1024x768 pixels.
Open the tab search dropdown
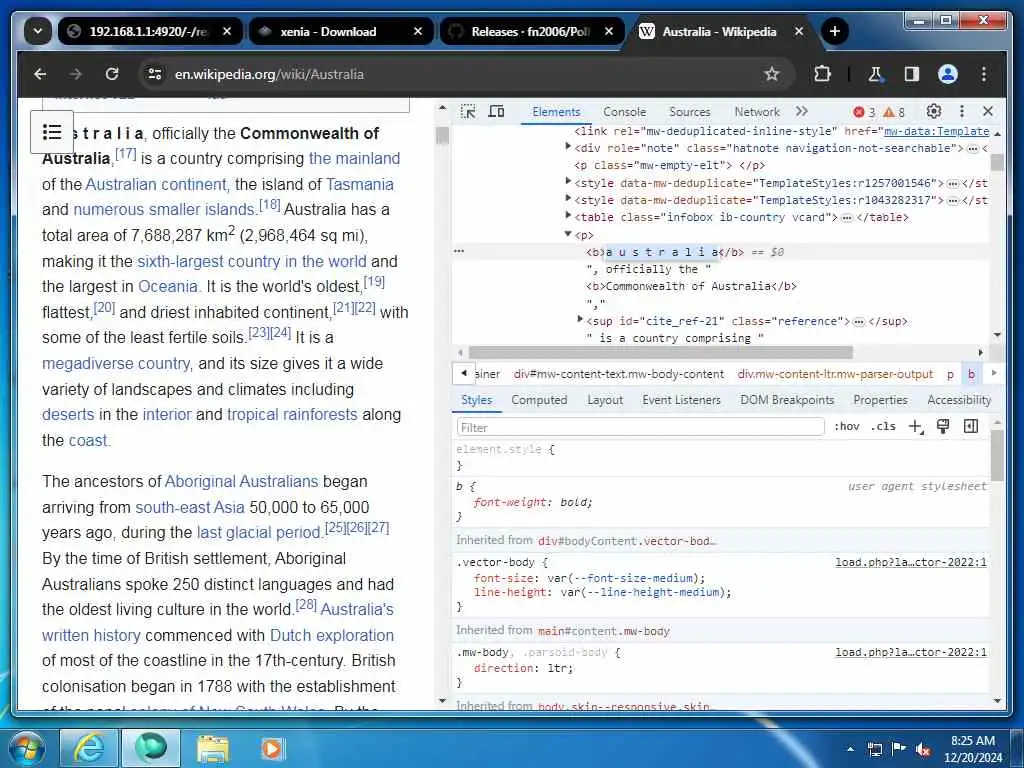(x=38, y=31)
